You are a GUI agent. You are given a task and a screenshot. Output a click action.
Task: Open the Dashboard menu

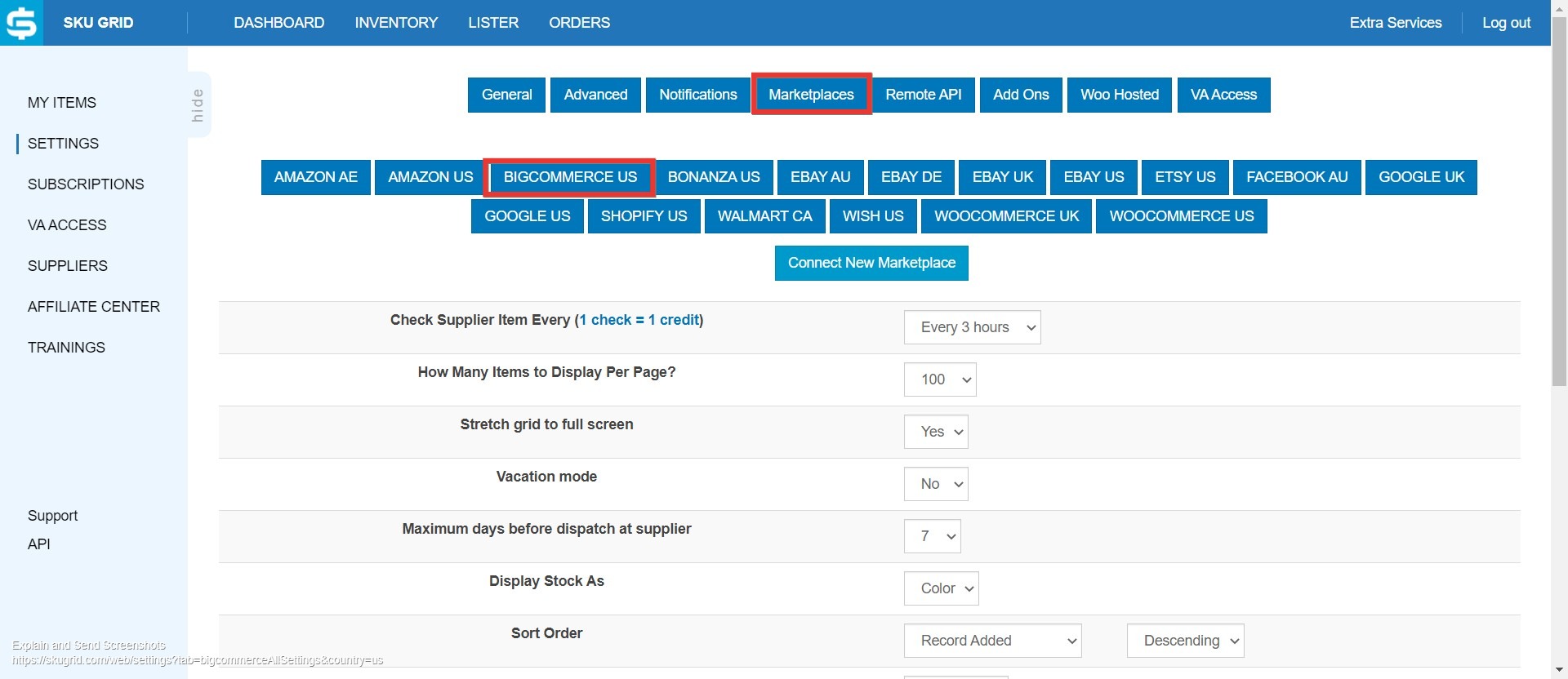pos(278,23)
